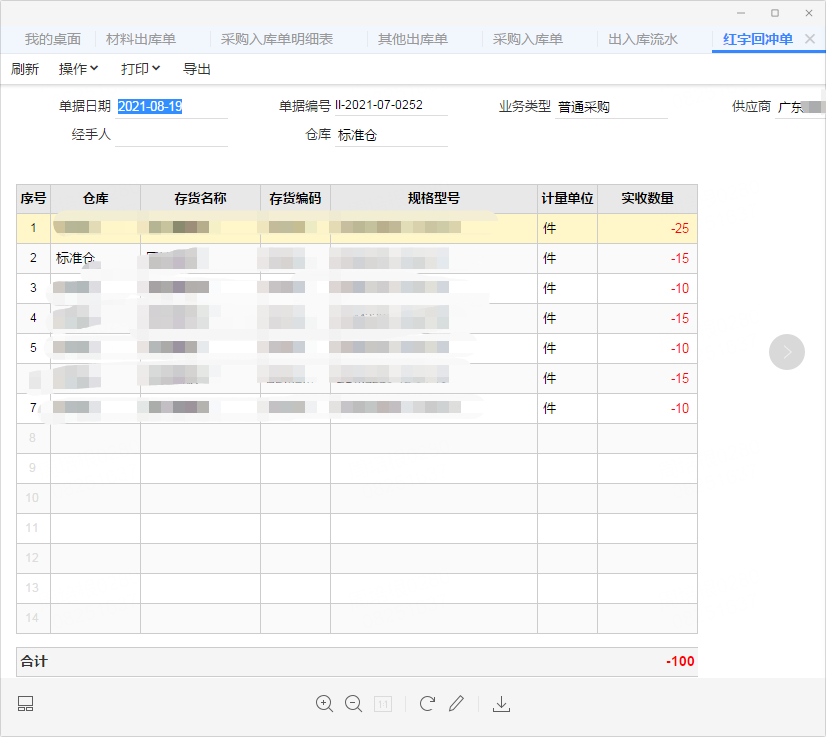Click the row number 5 cell
Screen dimensions: 826x737
[x=33, y=348]
